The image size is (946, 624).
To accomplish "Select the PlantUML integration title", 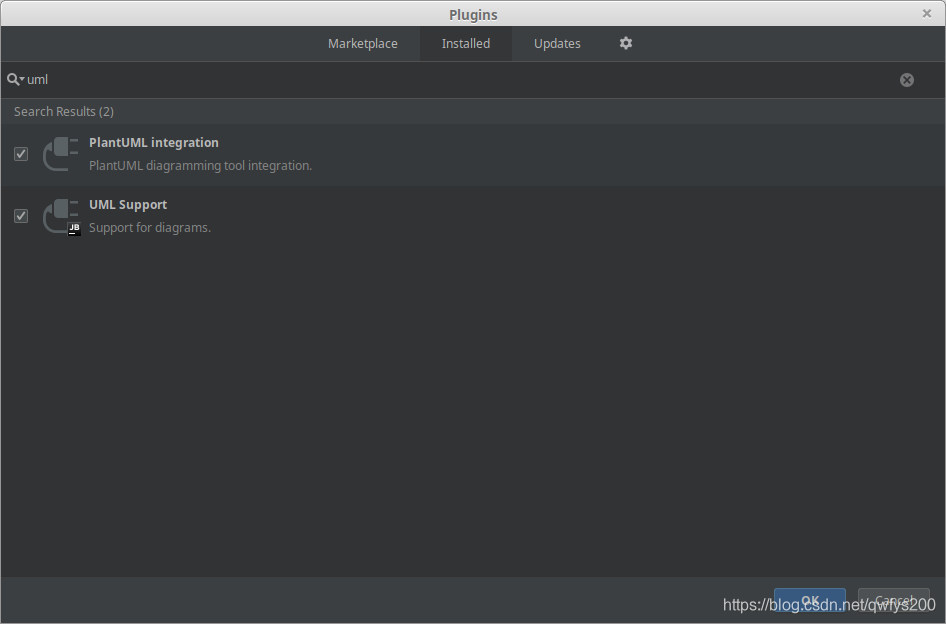I will point(154,142).
